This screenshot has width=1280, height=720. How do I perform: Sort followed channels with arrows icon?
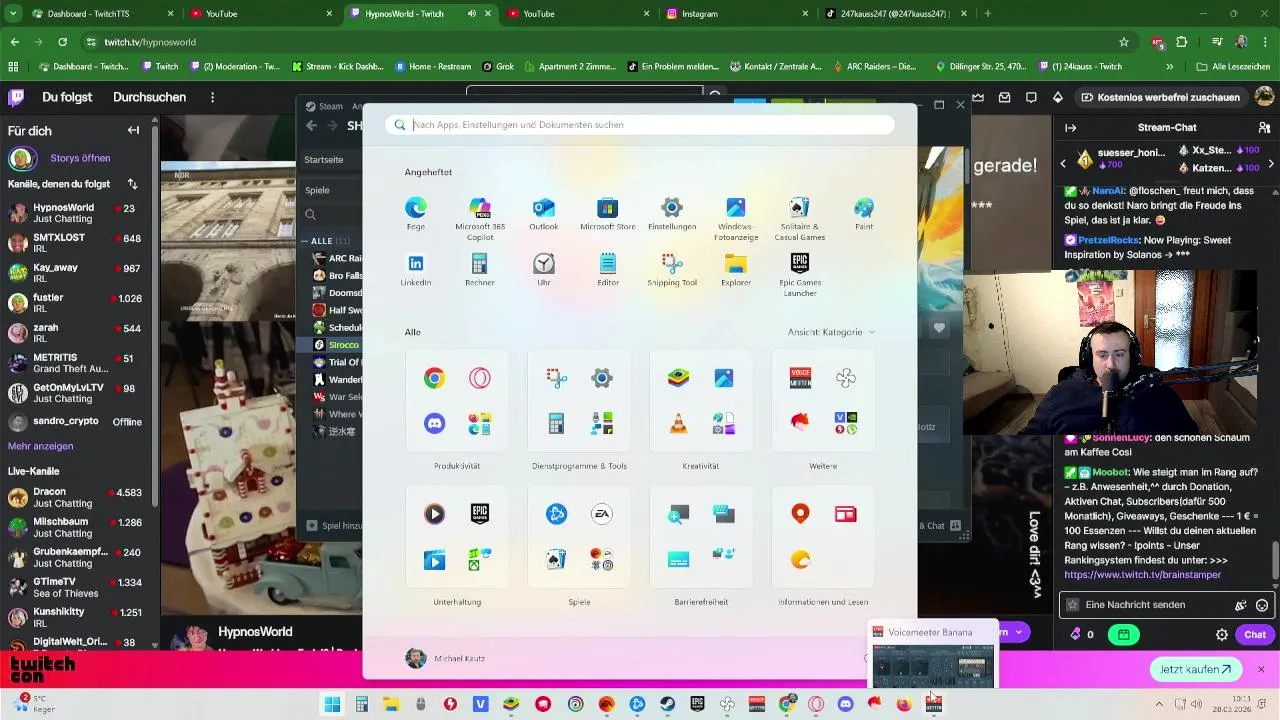[x=133, y=184]
